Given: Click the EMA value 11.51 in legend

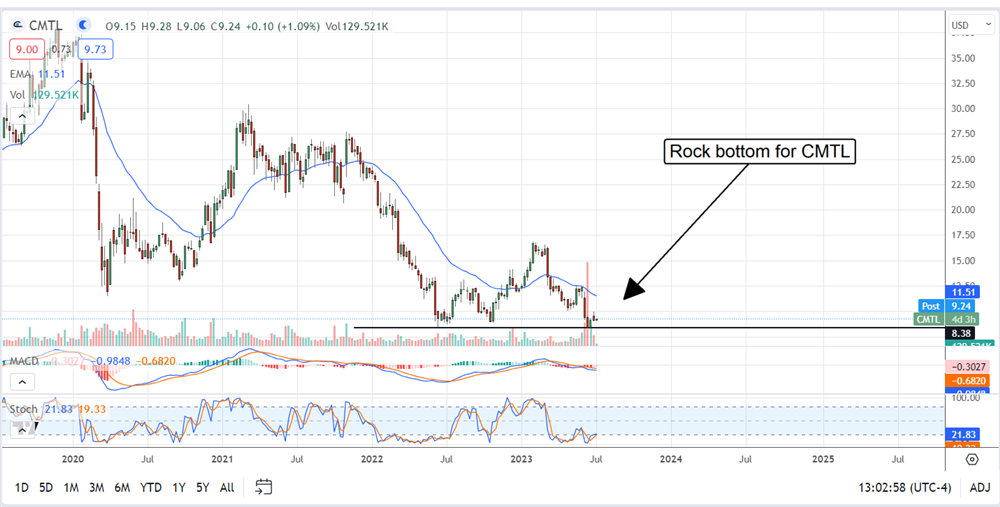Looking at the screenshot, I should [x=50, y=74].
